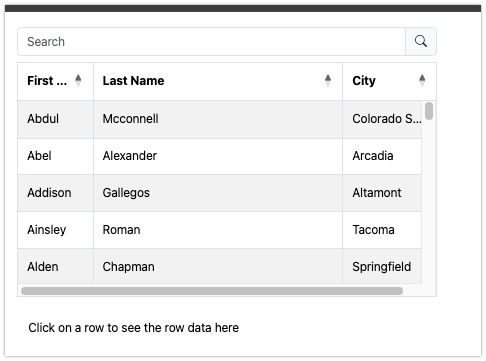Select the Abdul row

tap(220, 119)
